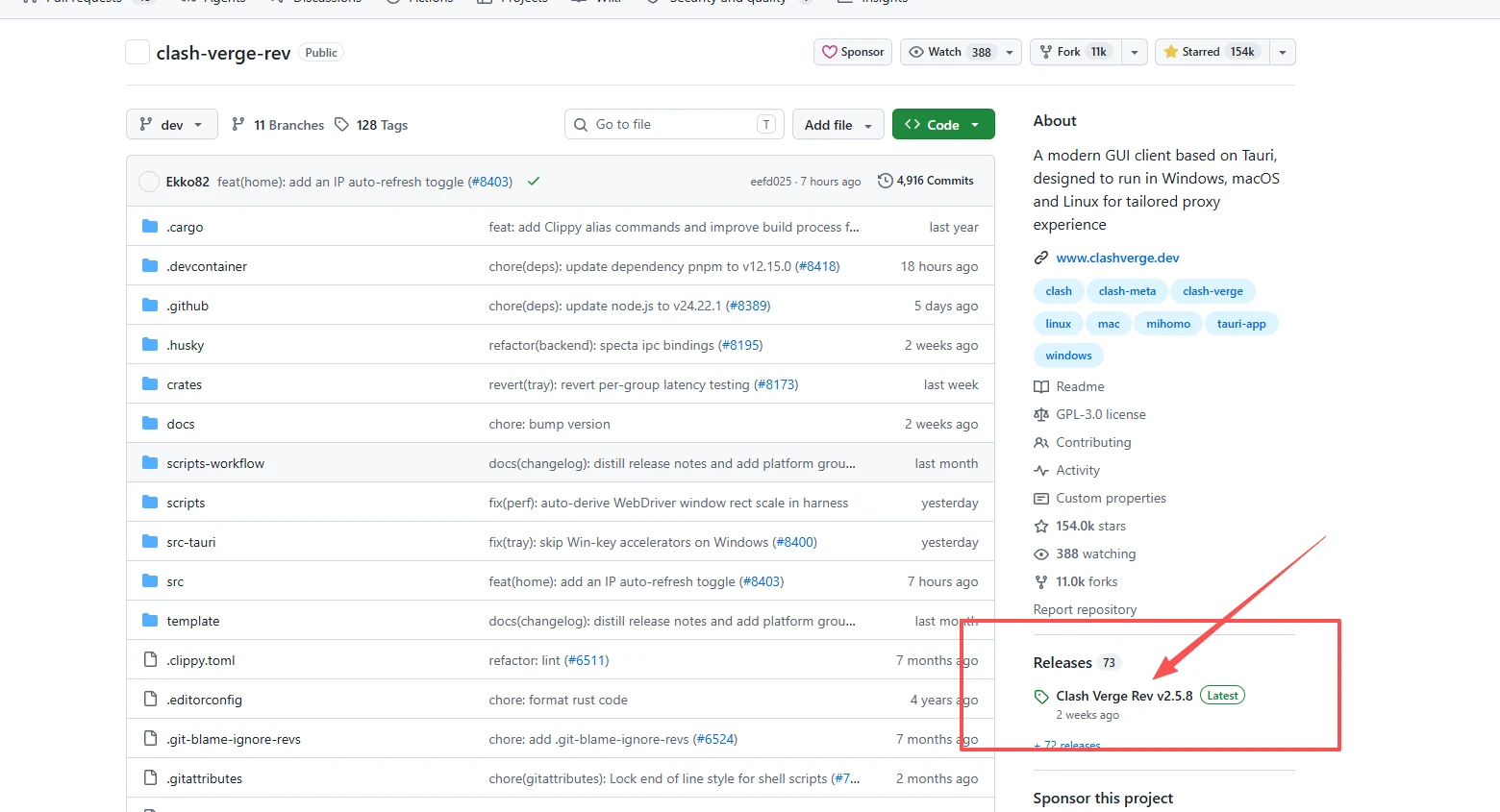Fork the repository using Fork button
This screenshot has height=812, width=1500.
[x=1076, y=53]
